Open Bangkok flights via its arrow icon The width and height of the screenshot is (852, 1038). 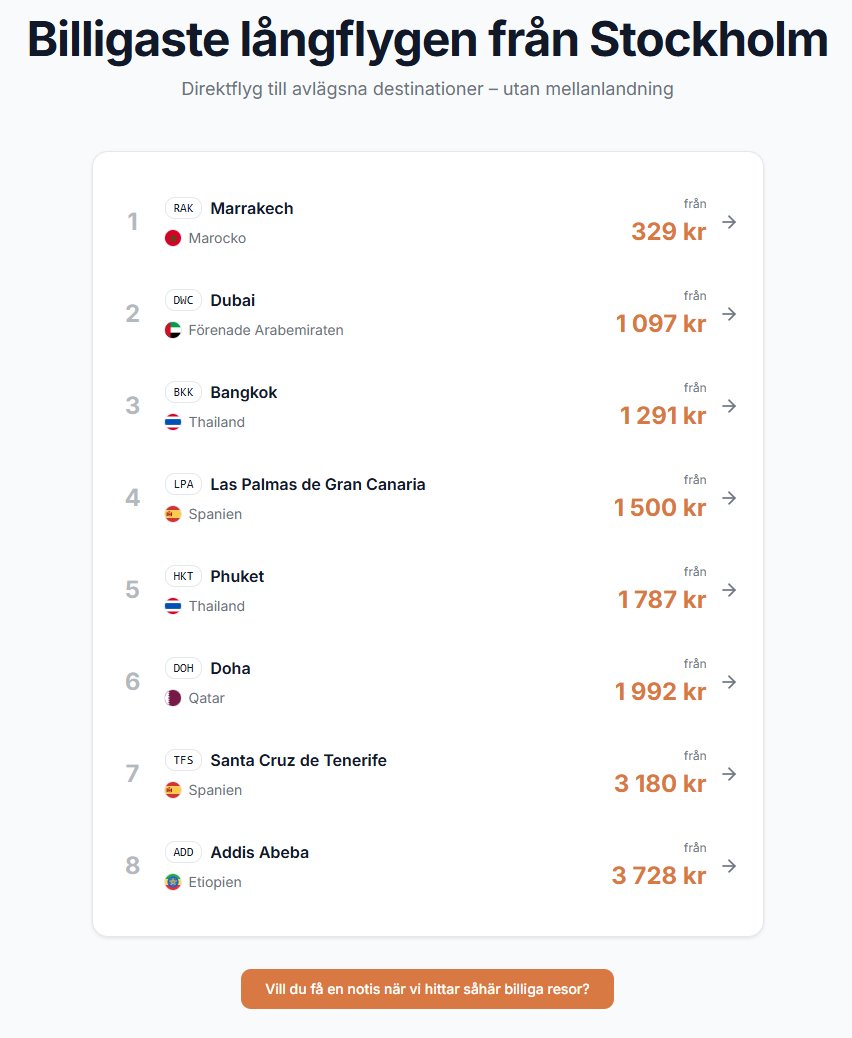(729, 406)
